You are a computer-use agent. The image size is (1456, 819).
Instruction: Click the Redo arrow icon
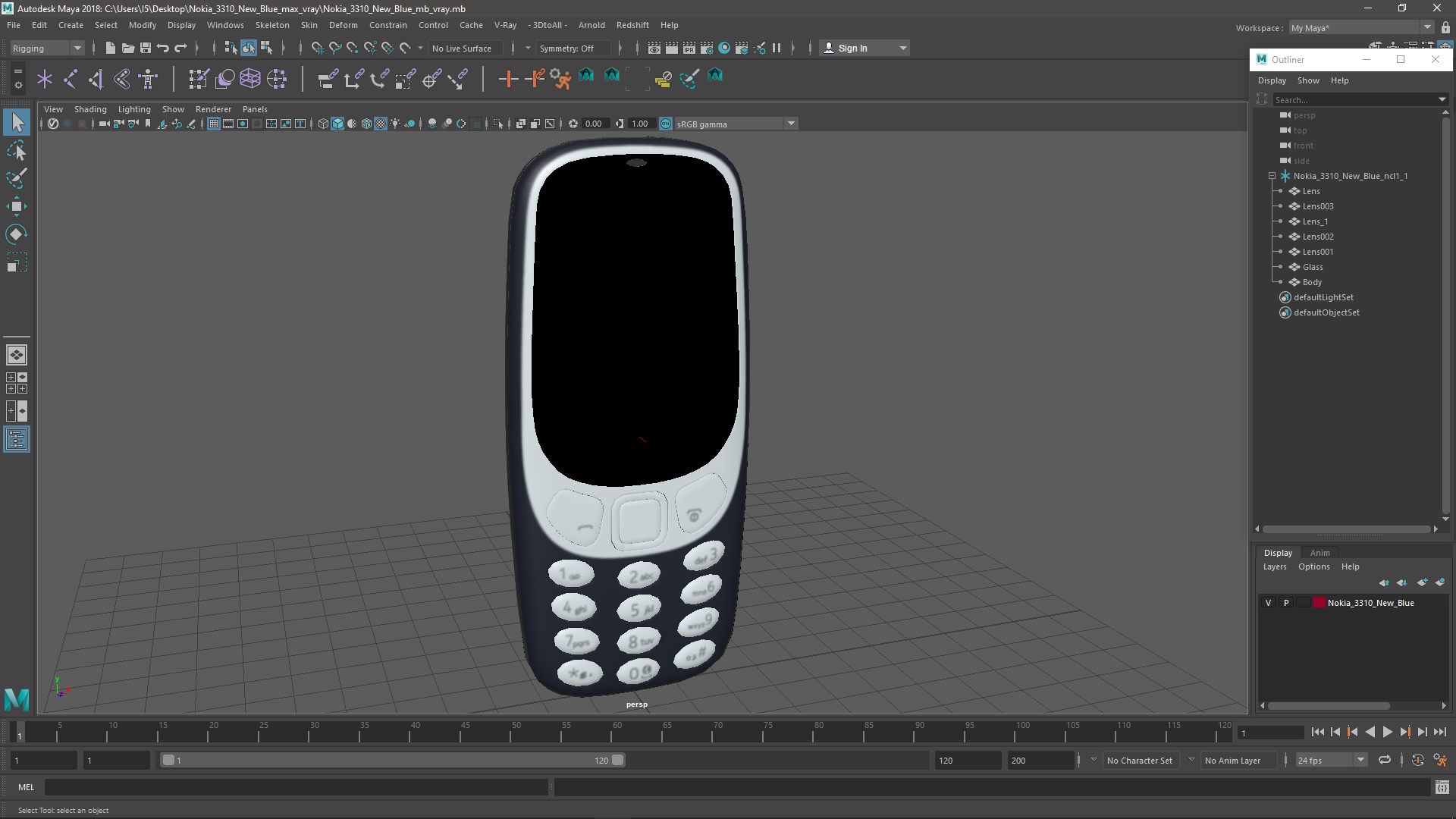click(x=180, y=48)
